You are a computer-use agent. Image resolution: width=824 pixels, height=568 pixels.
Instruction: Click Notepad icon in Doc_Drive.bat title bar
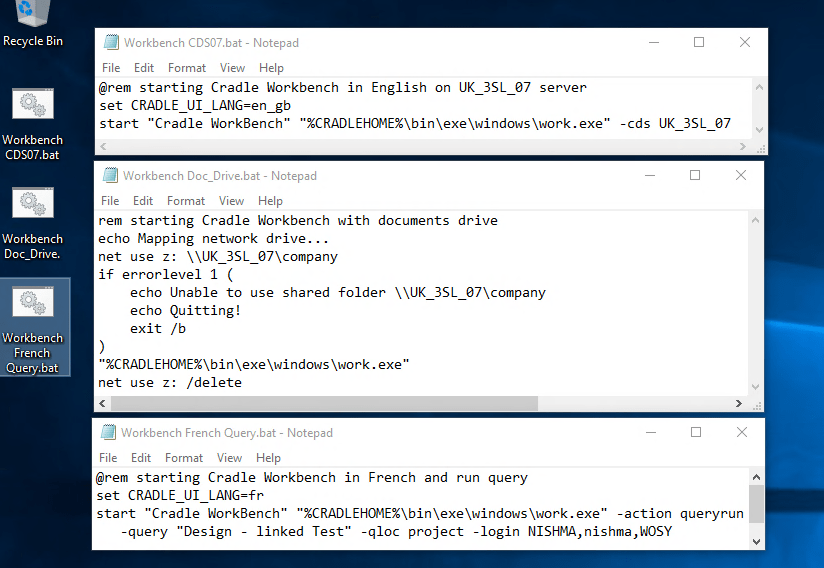point(110,175)
